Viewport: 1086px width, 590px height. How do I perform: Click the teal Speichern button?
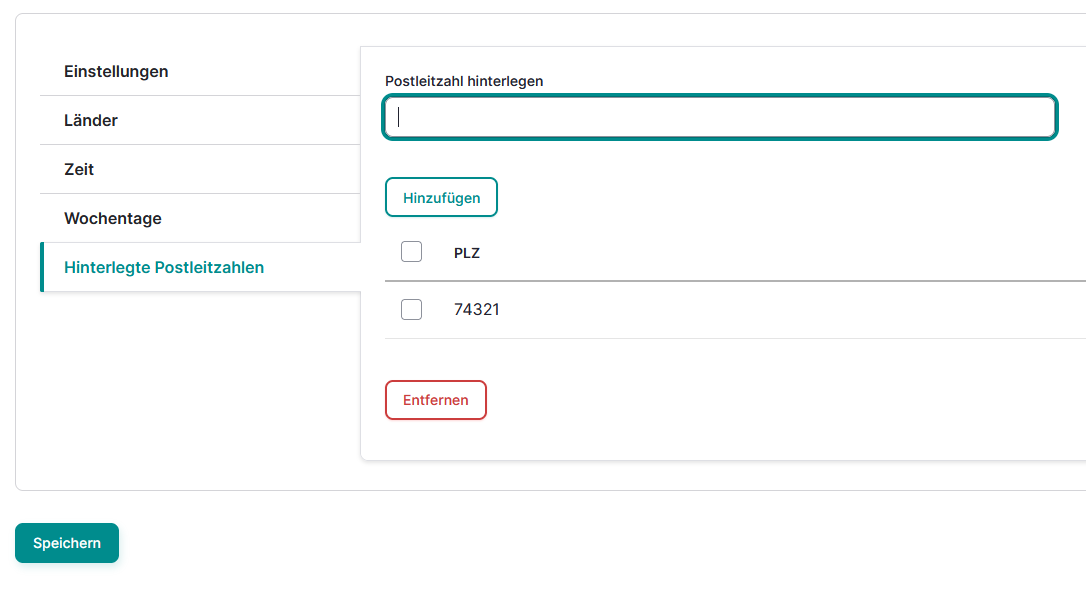coord(67,543)
